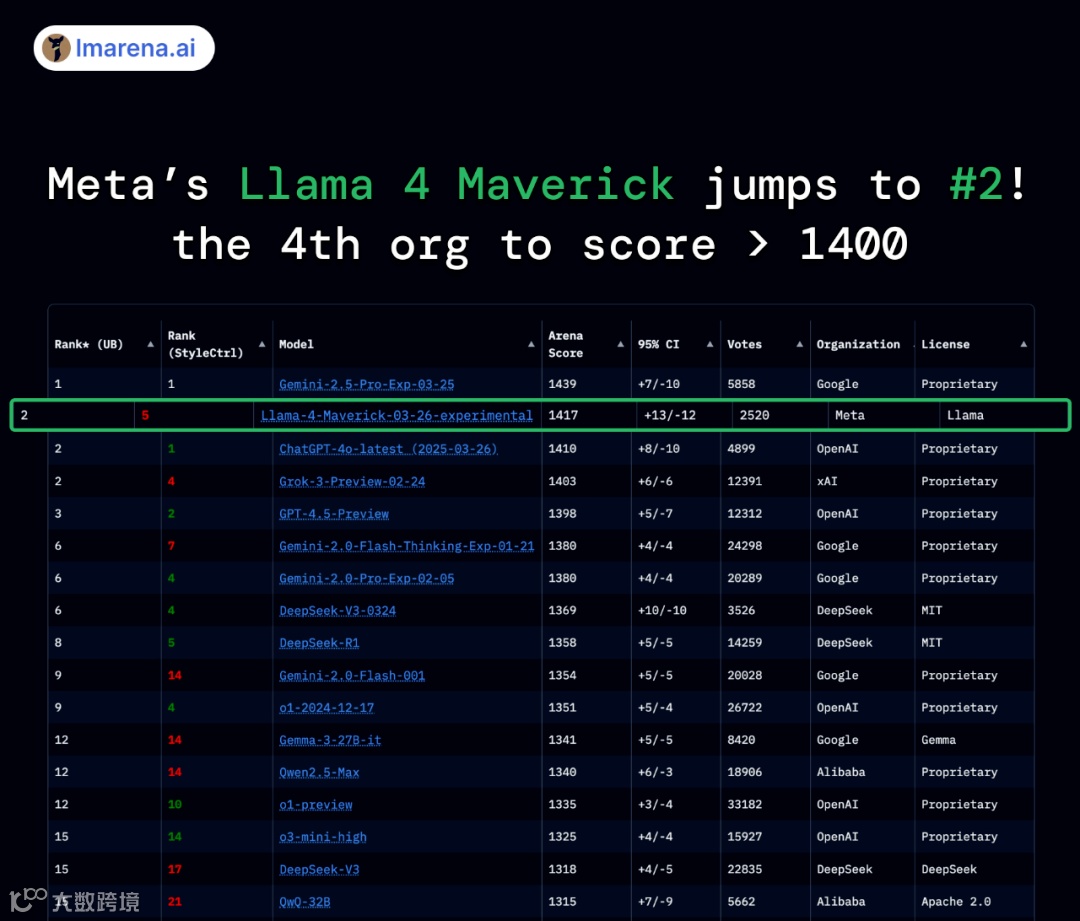
Task: Open Gemini-2.5-Pro-Exp-03-25 model link
Action: 366,384
